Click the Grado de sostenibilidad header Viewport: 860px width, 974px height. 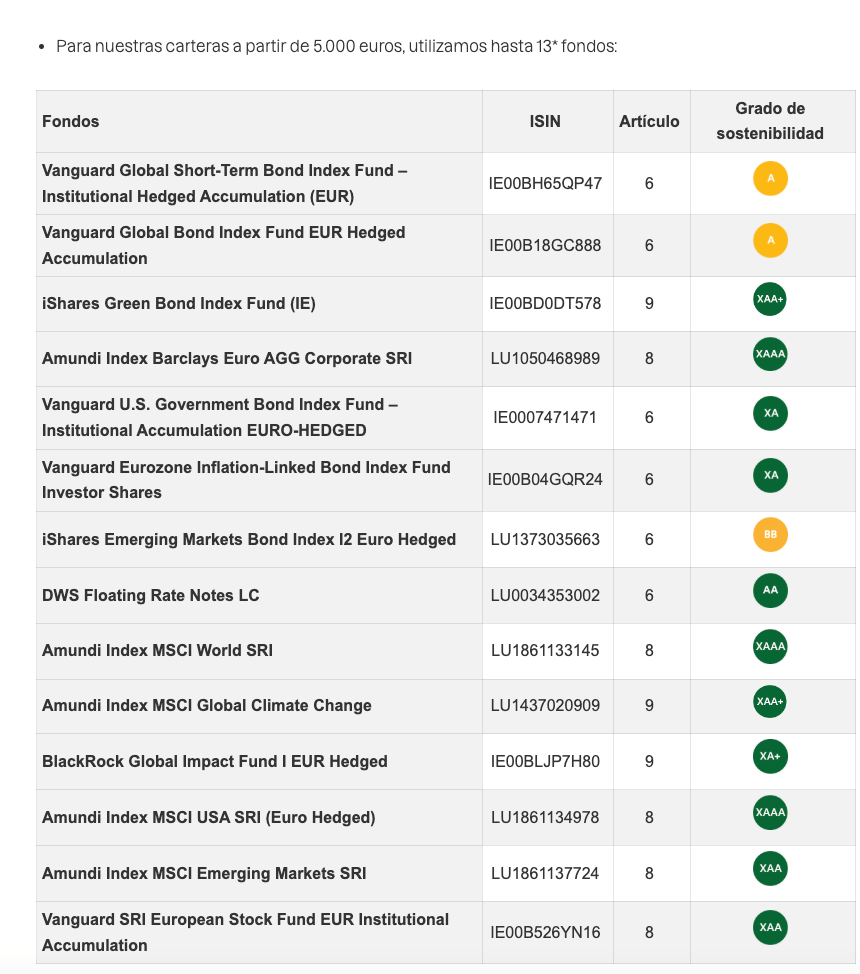pyautogui.click(x=770, y=121)
